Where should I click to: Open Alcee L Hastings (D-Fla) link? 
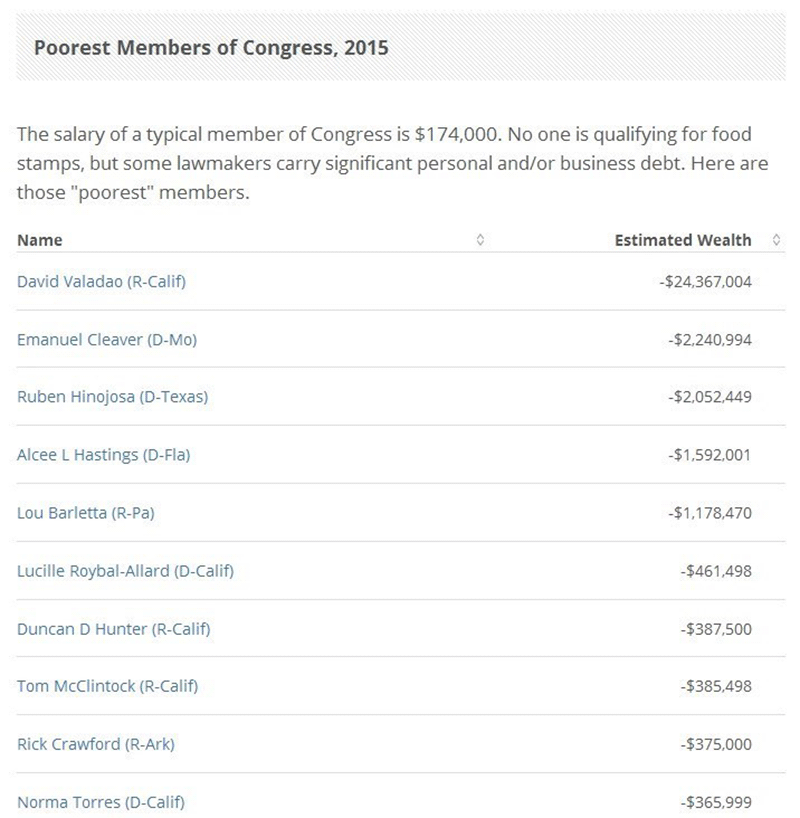point(103,455)
